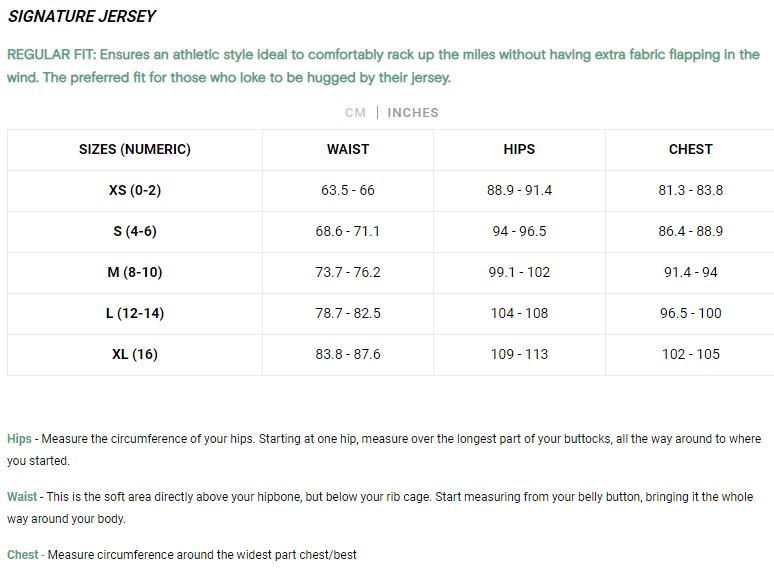Click the WAIST column header

pyautogui.click(x=348, y=149)
